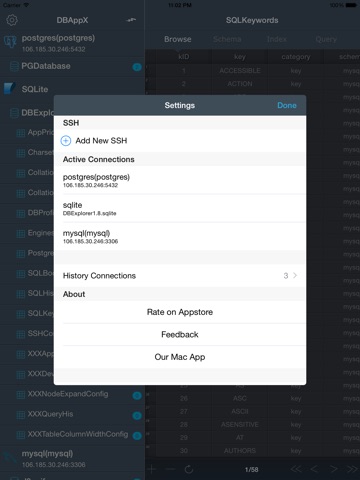This screenshot has height=480, width=360.
Task: Select SQLite node in sidebar
Action: [72, 89]
